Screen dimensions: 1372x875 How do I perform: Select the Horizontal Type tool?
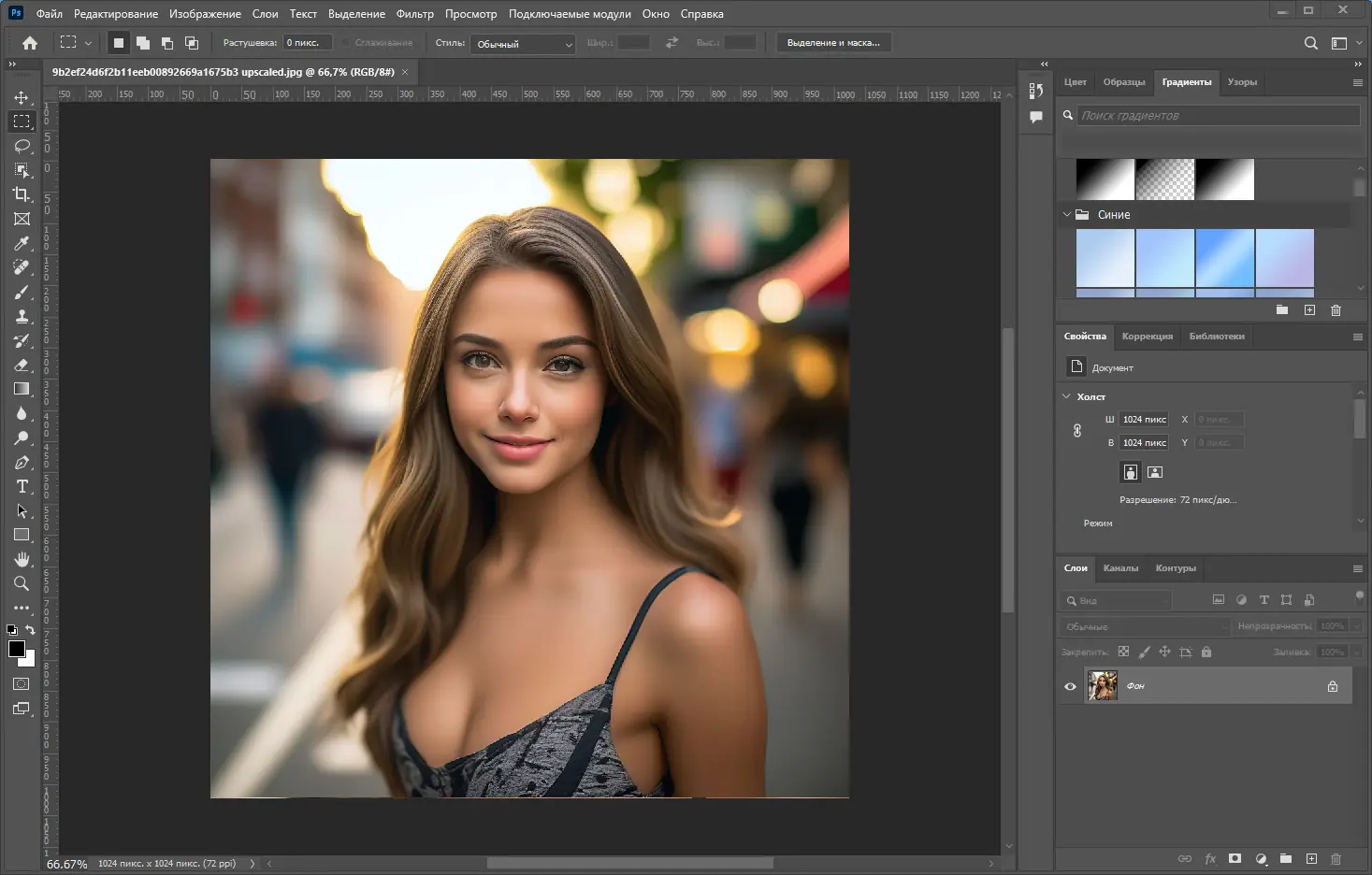[22, 486]
